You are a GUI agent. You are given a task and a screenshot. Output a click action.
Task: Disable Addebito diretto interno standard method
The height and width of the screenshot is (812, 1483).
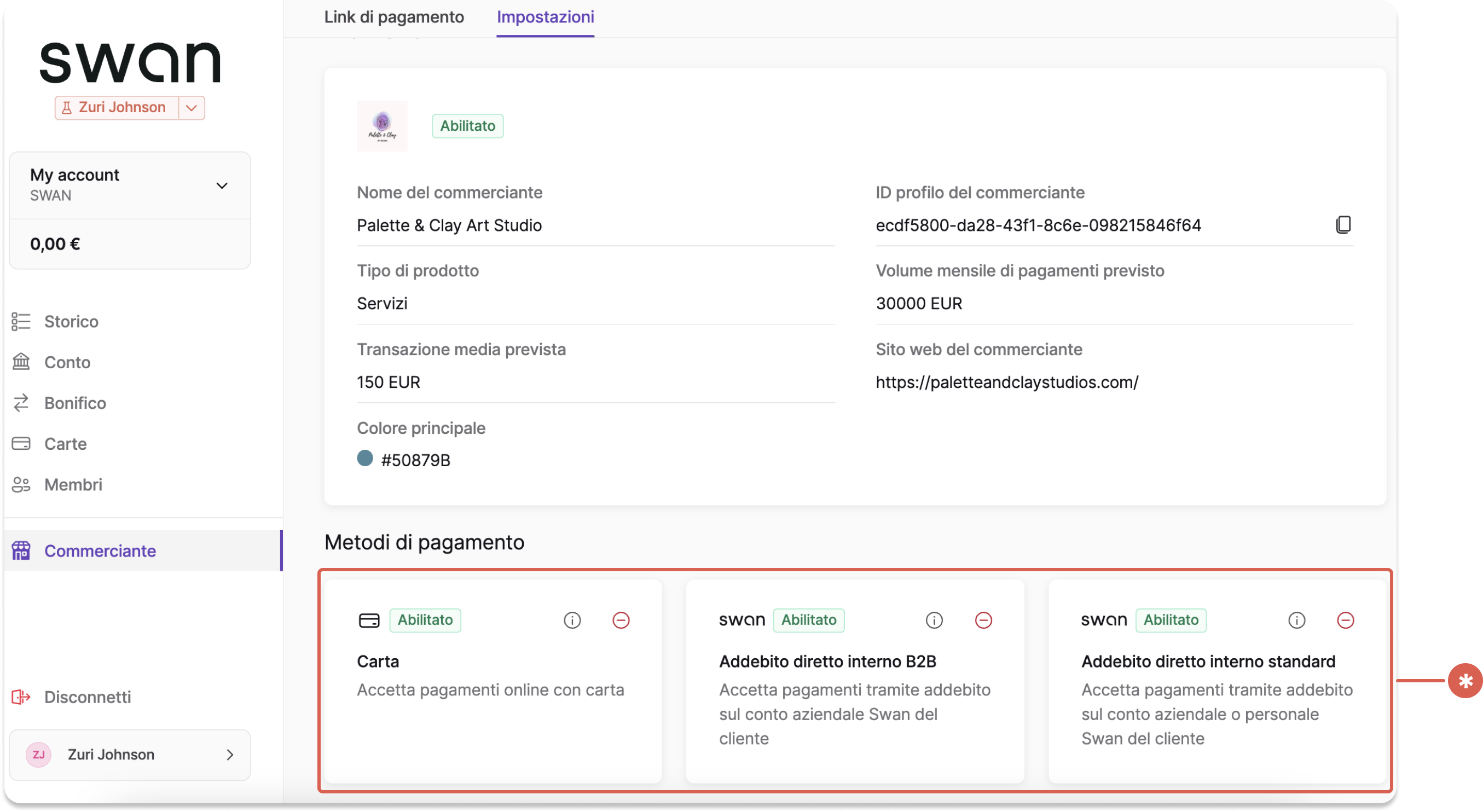point(1345,620)
